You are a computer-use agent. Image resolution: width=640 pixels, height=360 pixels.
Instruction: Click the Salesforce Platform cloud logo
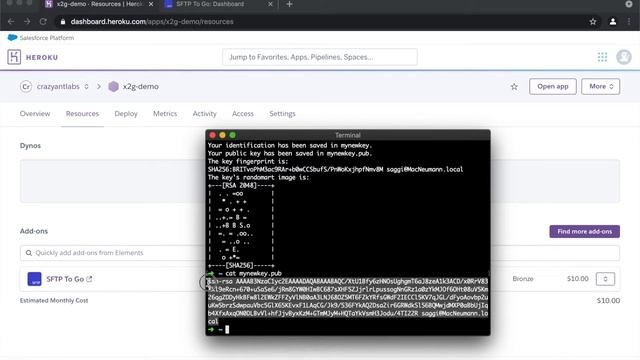point(12,38)
